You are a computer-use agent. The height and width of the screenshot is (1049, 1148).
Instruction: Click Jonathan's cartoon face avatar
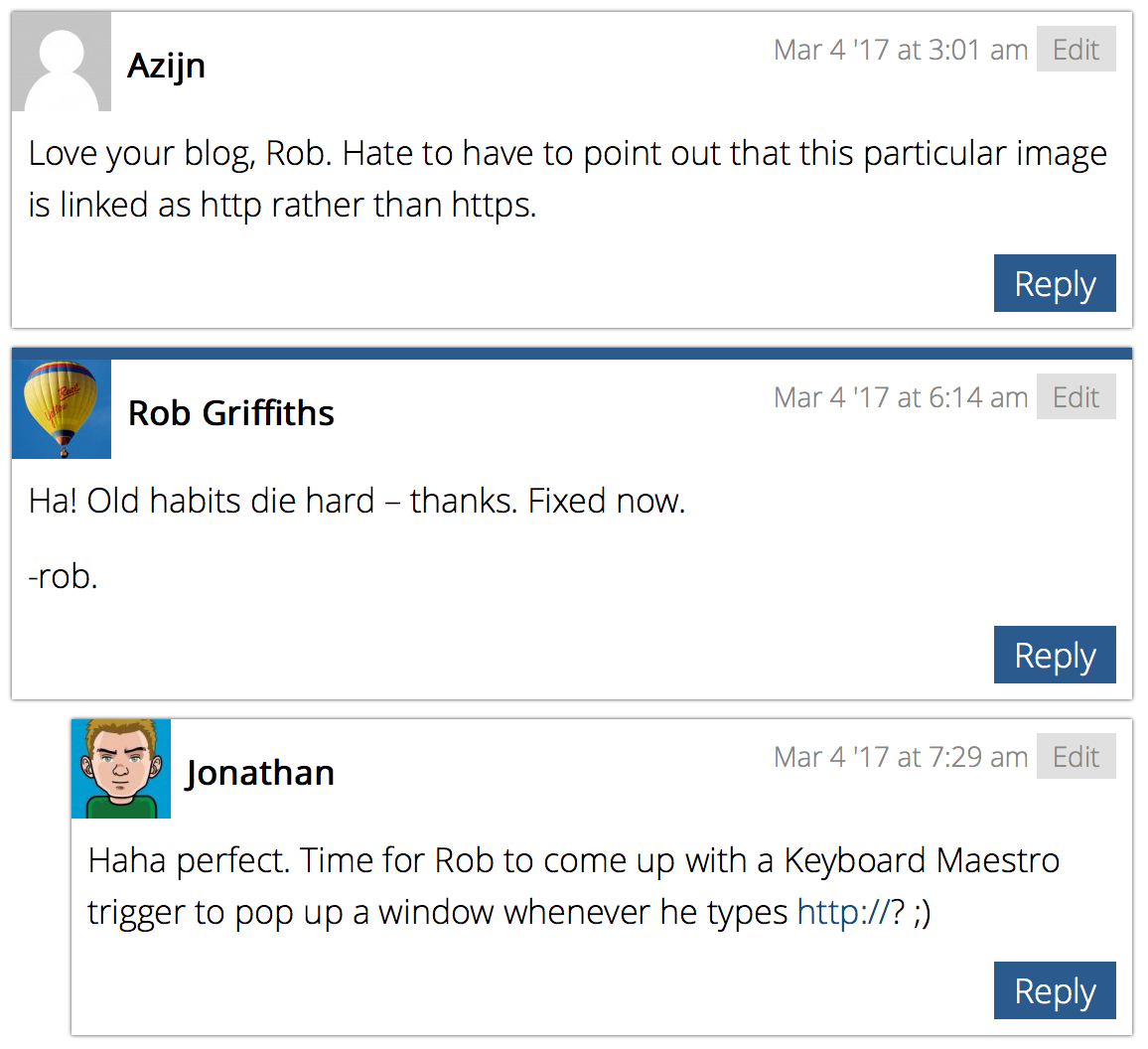tap(121, 769)
